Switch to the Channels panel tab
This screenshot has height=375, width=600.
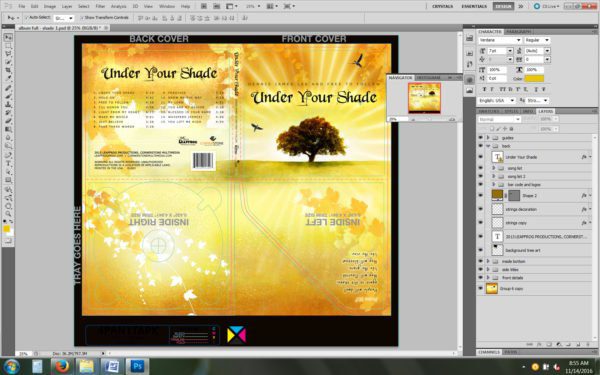tap(489, 352)
